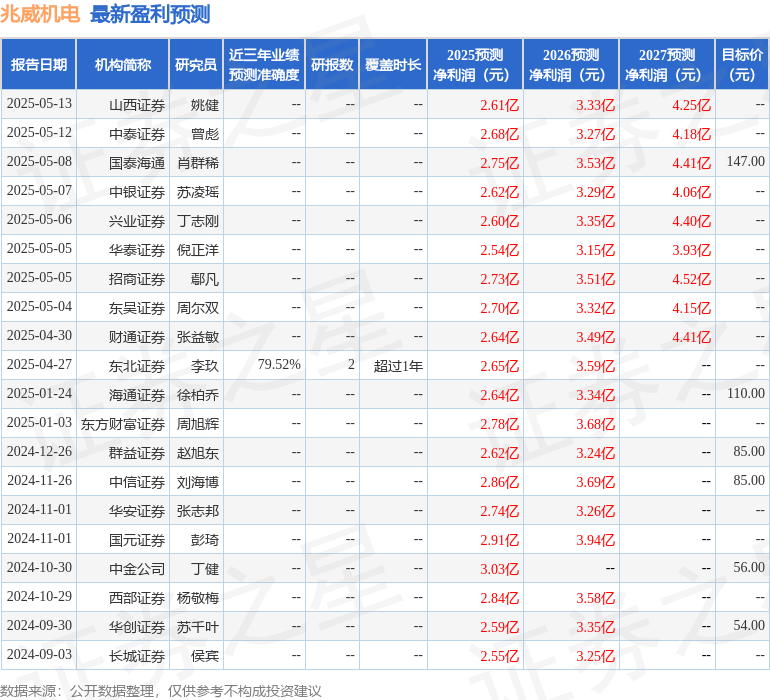Click the 最新盈利预测 heading

pos(150,14)
